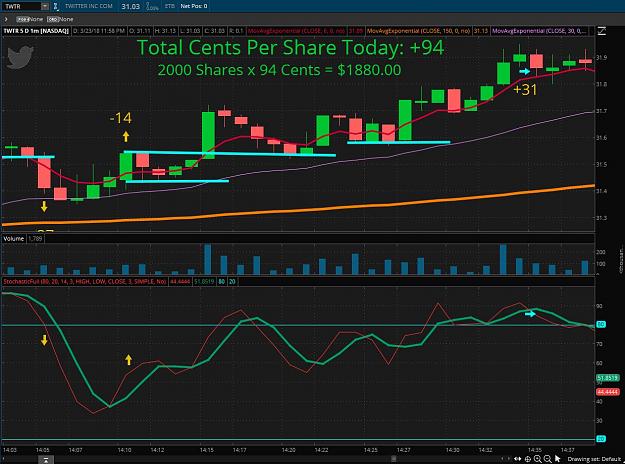Click the chart maximize icon at top right
Screen dimensions: 625x464
point(601,31)
